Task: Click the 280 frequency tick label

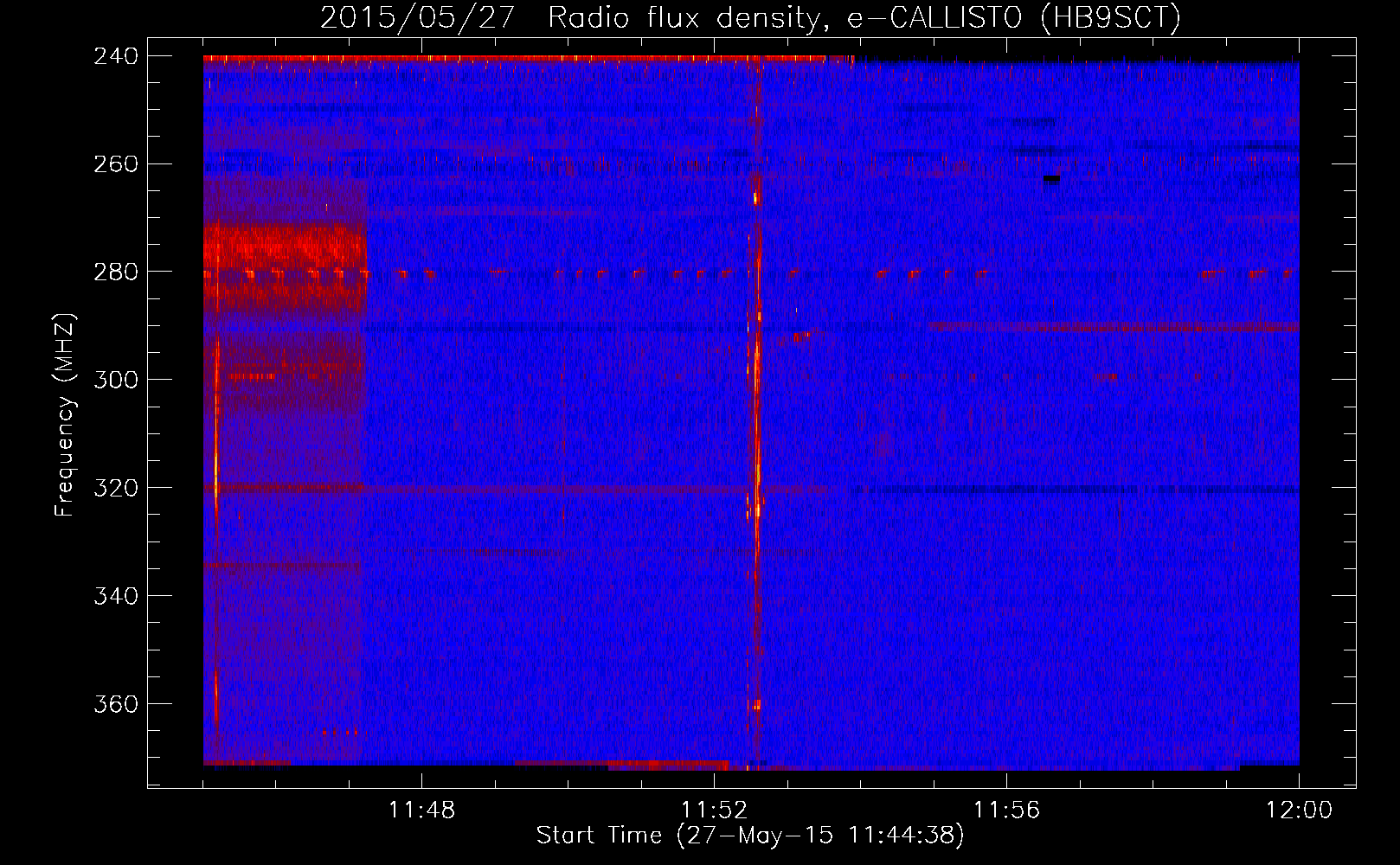Action: point(116,272)
